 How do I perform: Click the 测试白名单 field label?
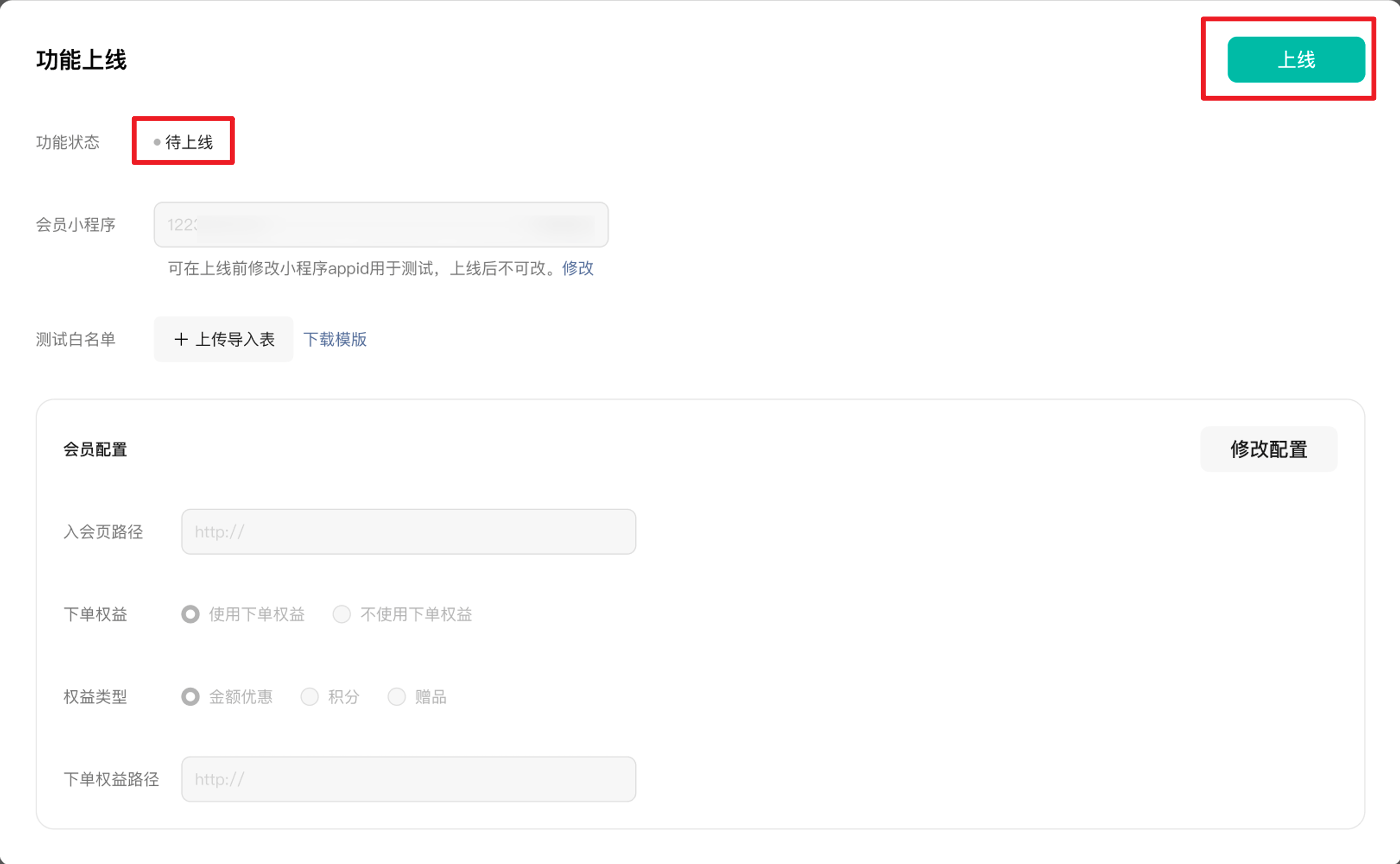click(x=76, y=339)
